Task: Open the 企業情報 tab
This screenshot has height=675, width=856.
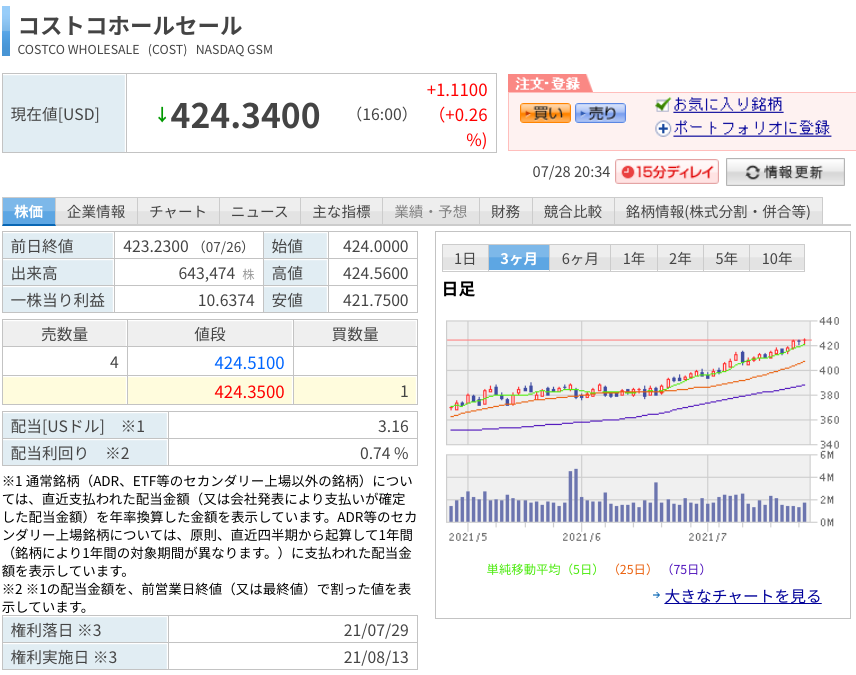Action: point(96,211)
